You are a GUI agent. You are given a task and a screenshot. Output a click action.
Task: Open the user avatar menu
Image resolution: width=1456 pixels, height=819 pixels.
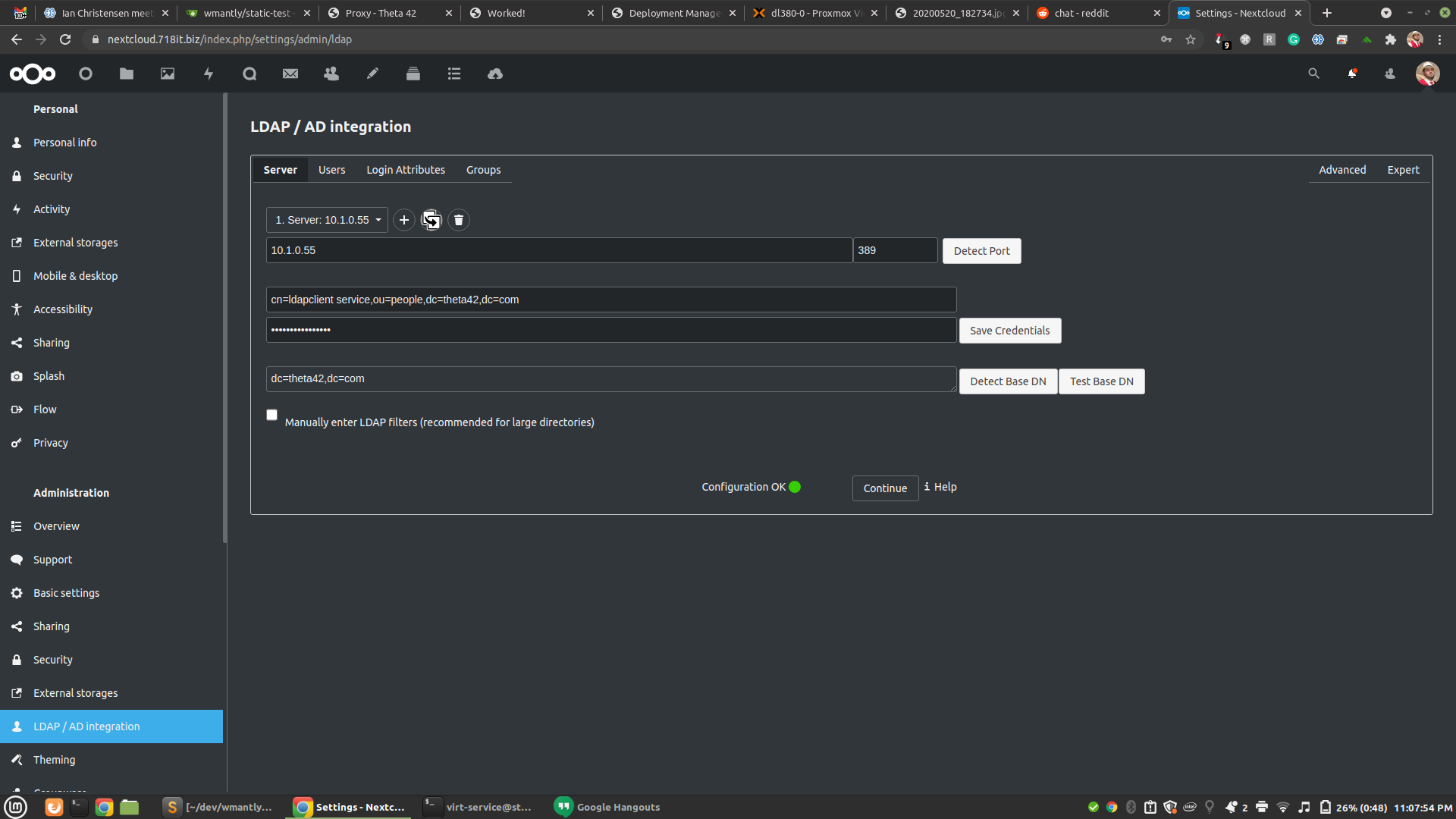coord(1427,74)
